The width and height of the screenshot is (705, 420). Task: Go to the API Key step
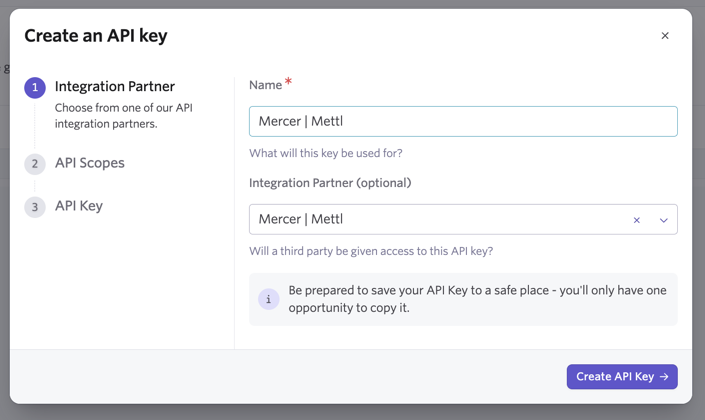[x=79, y=206]
